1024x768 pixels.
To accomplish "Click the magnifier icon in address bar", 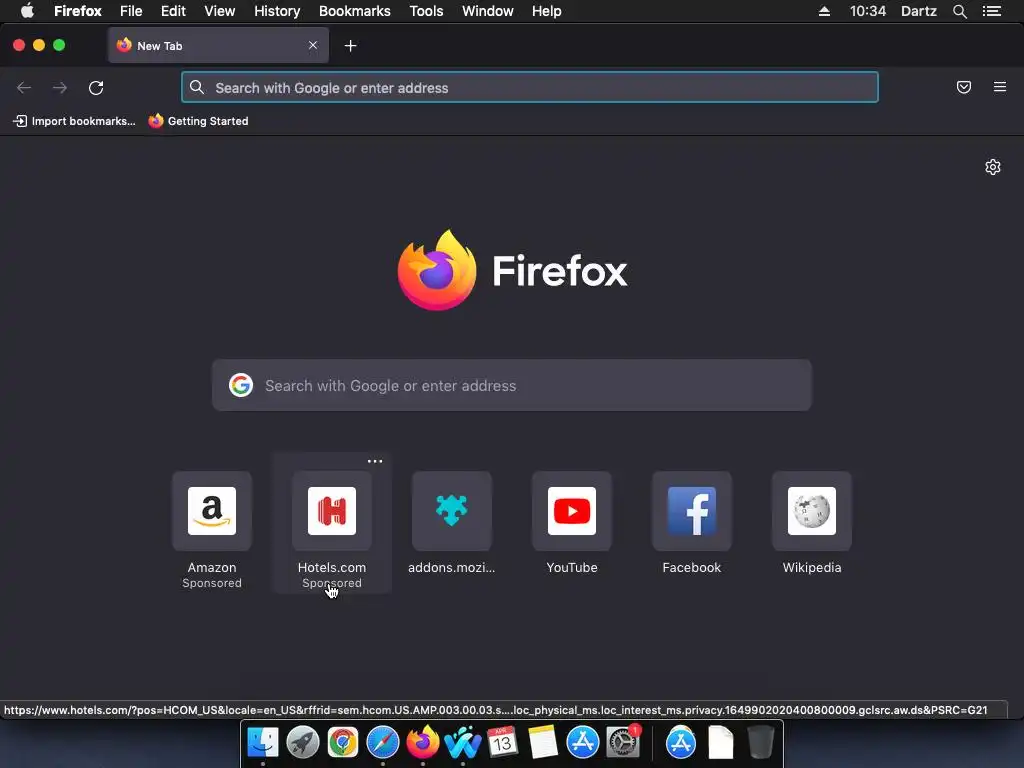I will pyautogui.click(x=197, y=88).
